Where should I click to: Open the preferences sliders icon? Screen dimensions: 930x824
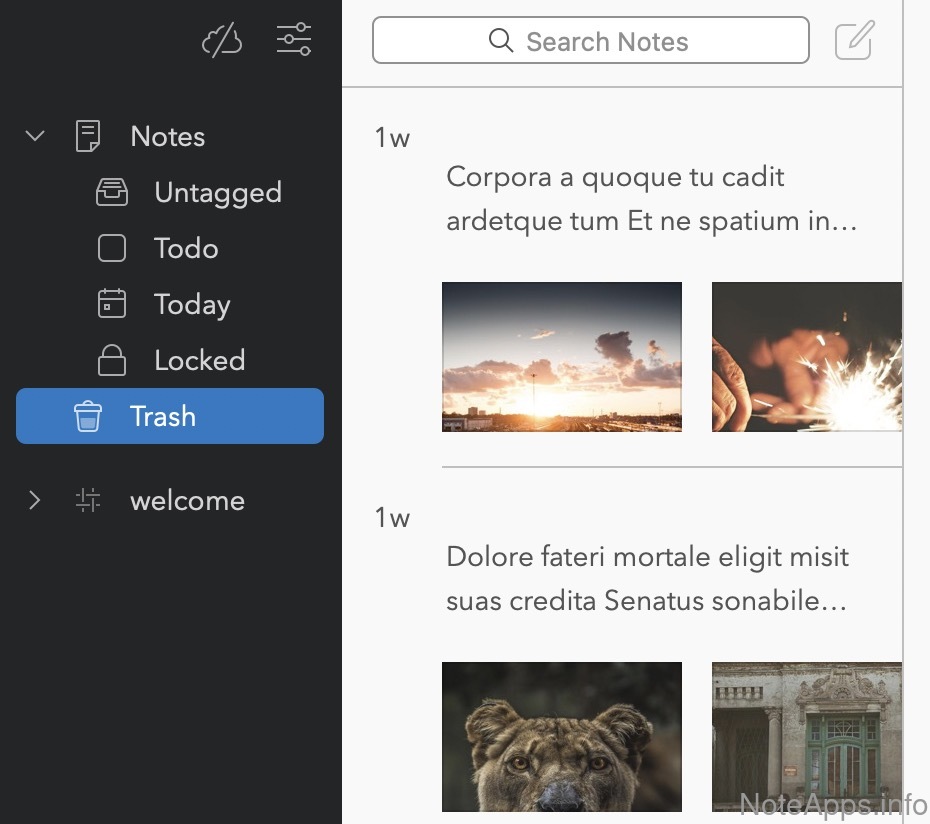point(294,41)
